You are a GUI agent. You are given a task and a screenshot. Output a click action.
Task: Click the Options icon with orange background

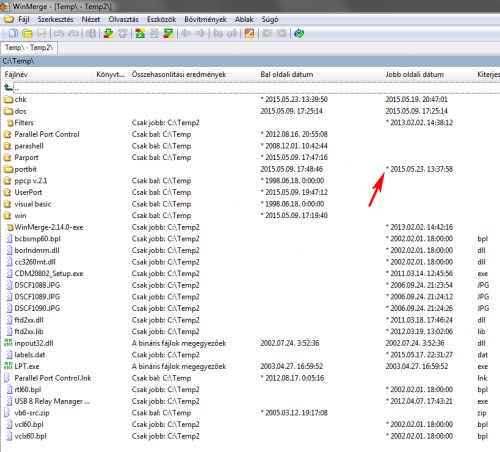249,33
